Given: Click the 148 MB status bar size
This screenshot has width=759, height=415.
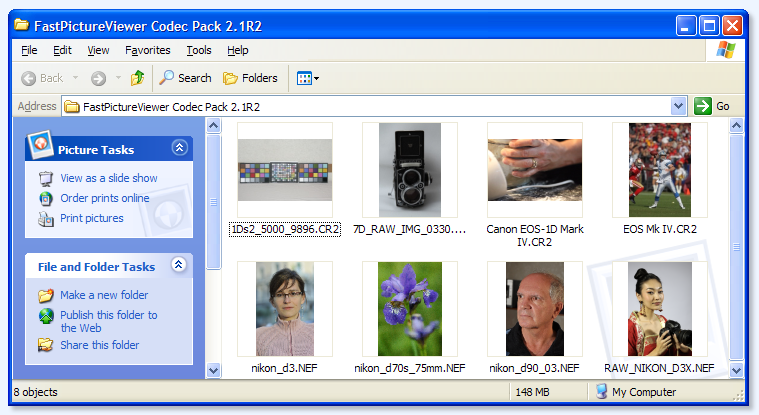Looking at the screenshot, I should 532,392.
